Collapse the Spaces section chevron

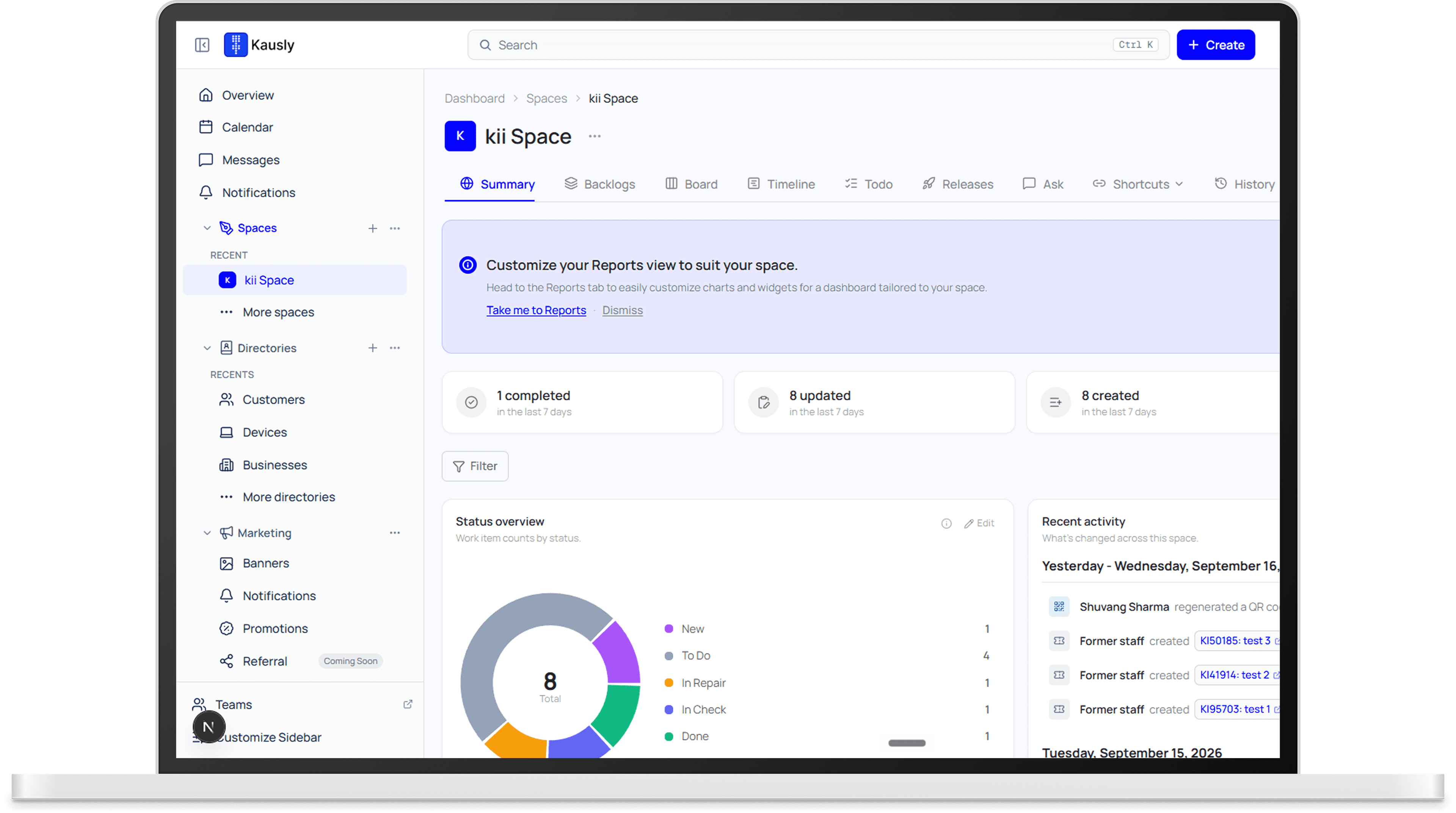pos(207,228)
